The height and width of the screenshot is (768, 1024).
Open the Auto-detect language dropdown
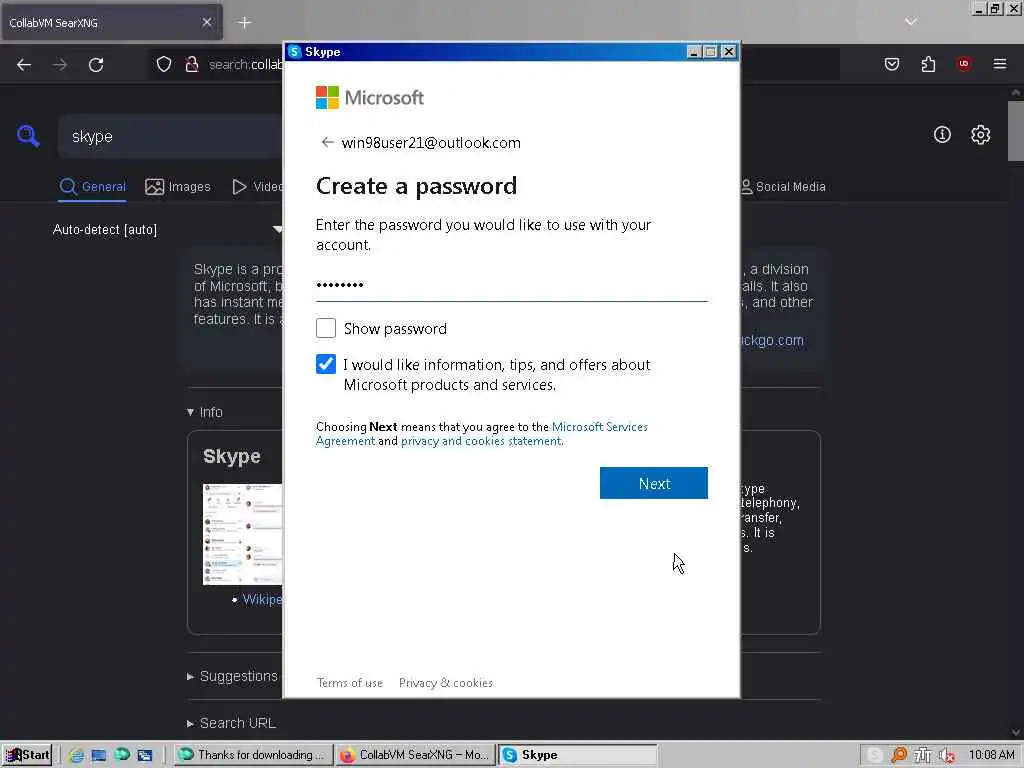[167, 229]
